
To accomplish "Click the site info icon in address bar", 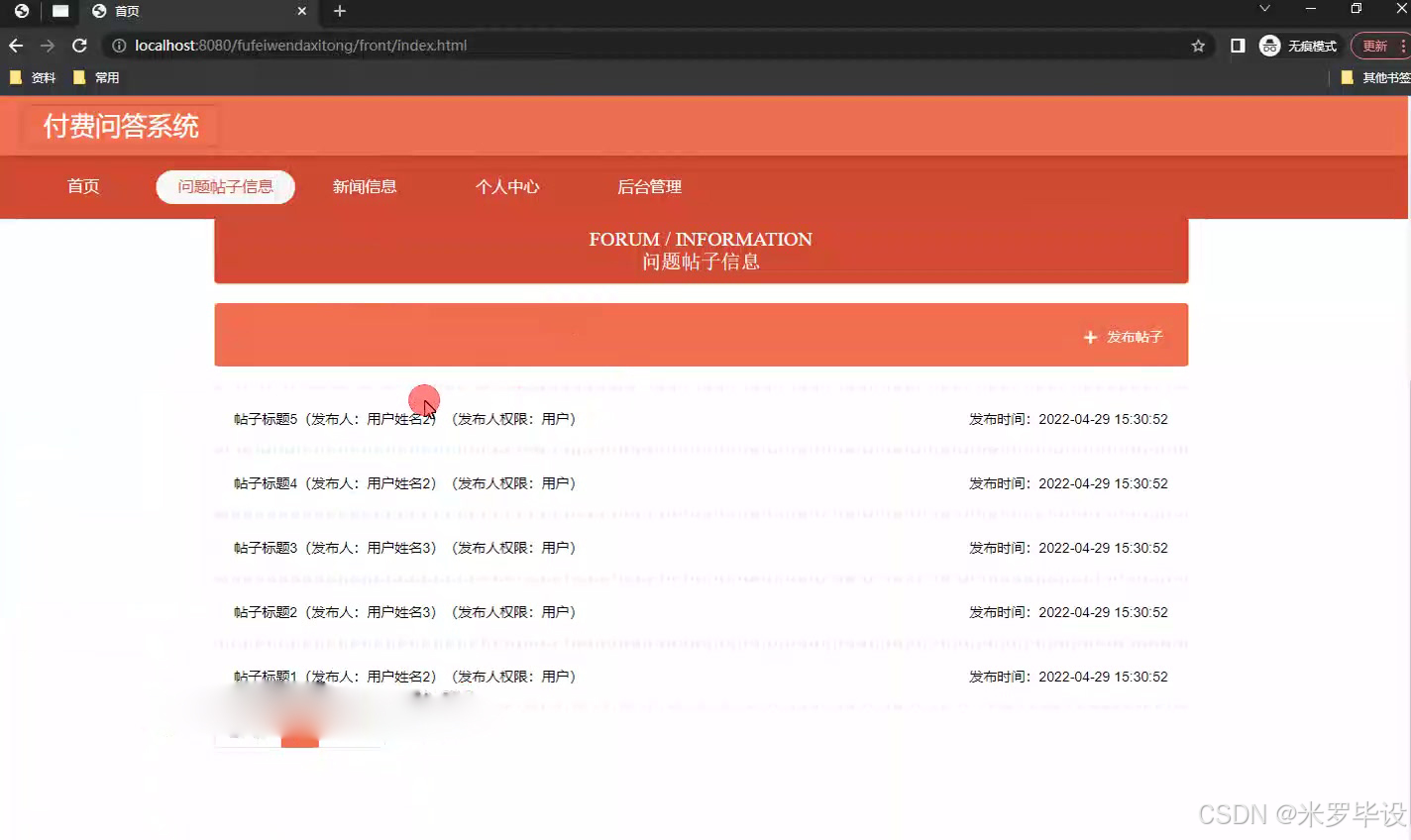I will [119, 46].
